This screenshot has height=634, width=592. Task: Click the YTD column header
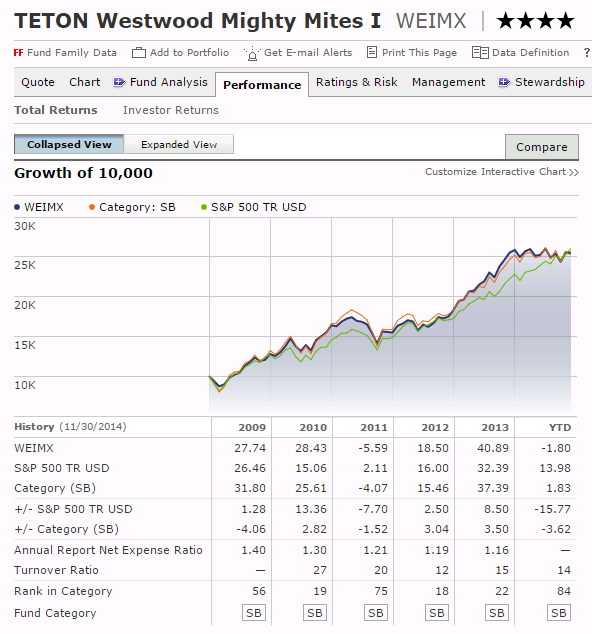(560, 427)
